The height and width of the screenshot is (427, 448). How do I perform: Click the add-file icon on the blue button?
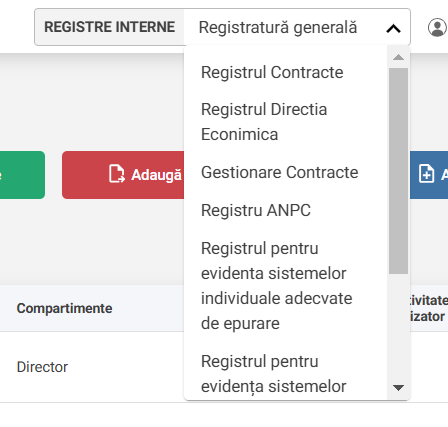tap(426, 174)
